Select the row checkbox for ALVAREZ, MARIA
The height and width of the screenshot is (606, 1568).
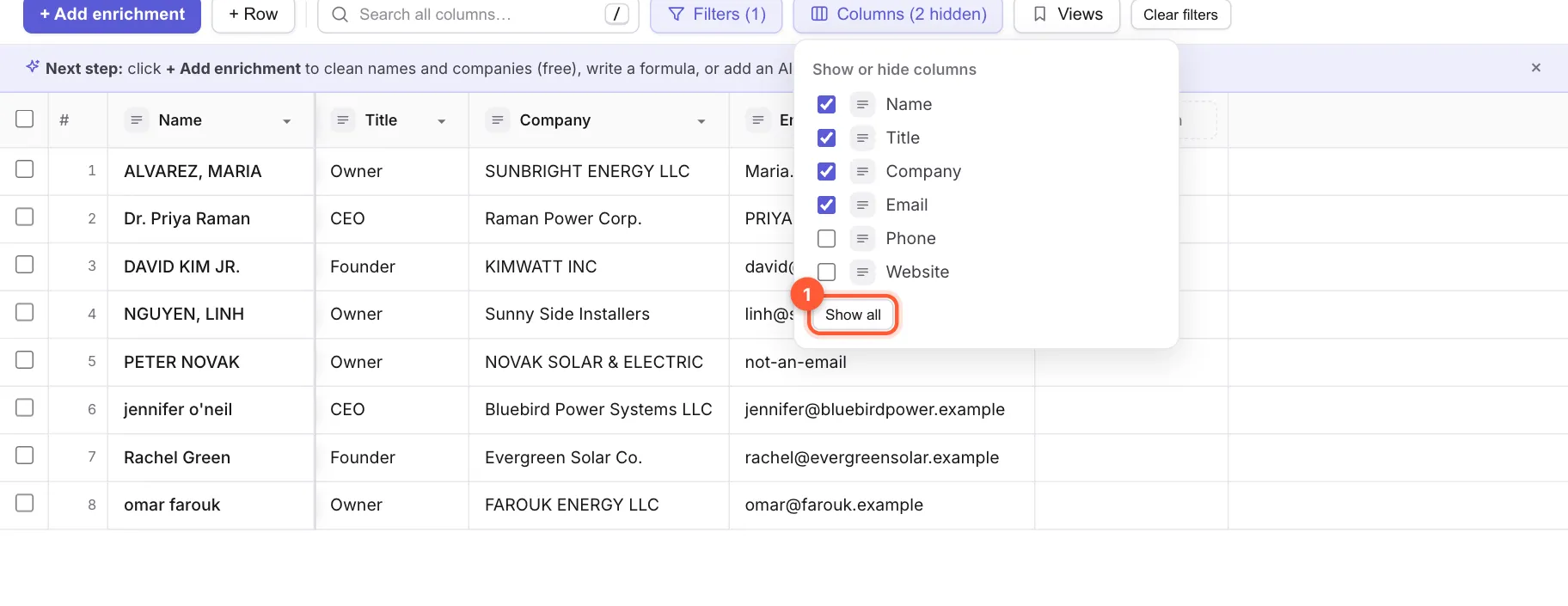pyautogui.click(x=25, y=169)
